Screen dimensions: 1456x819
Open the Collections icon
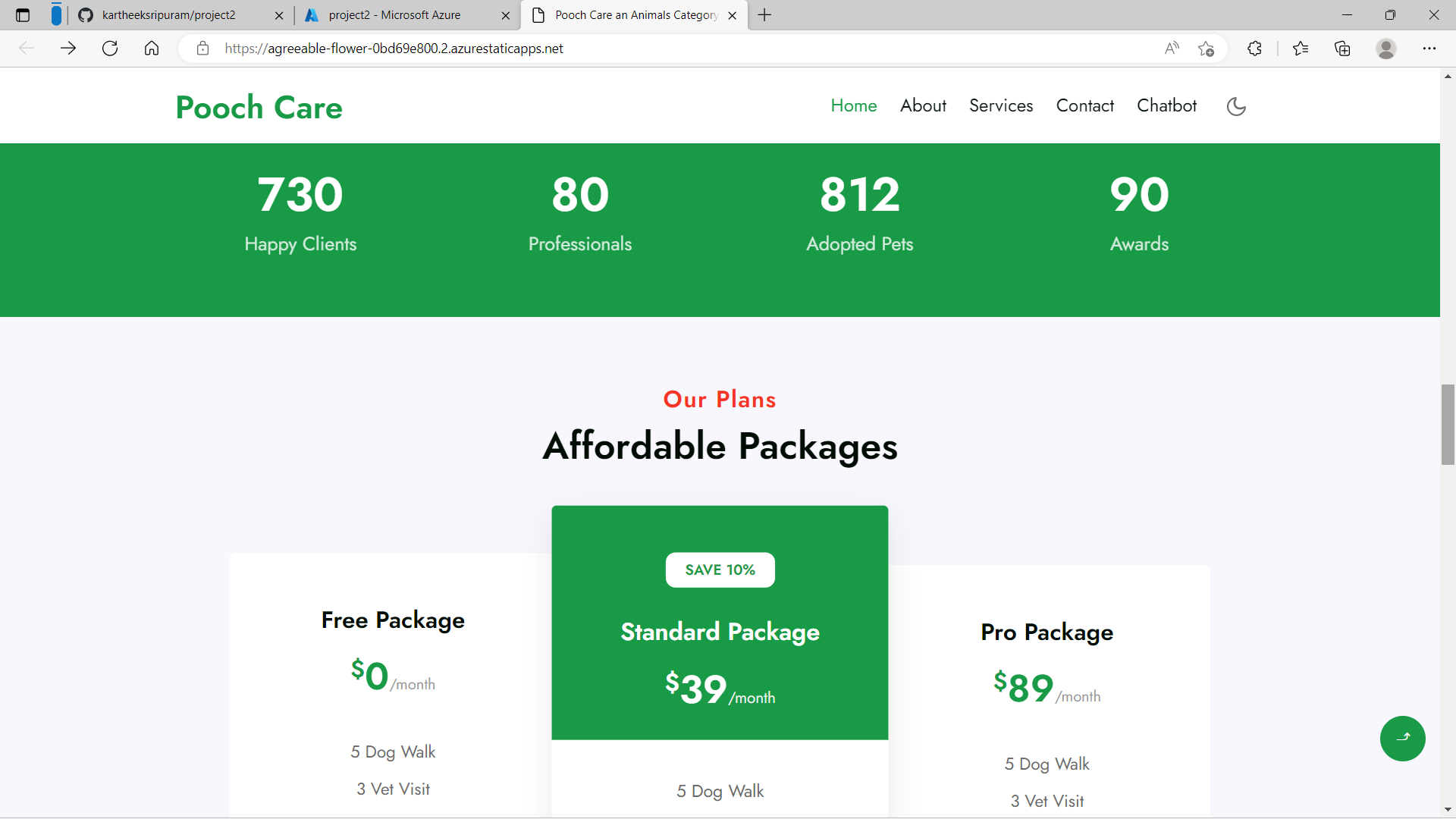[x=1342, y=49]
